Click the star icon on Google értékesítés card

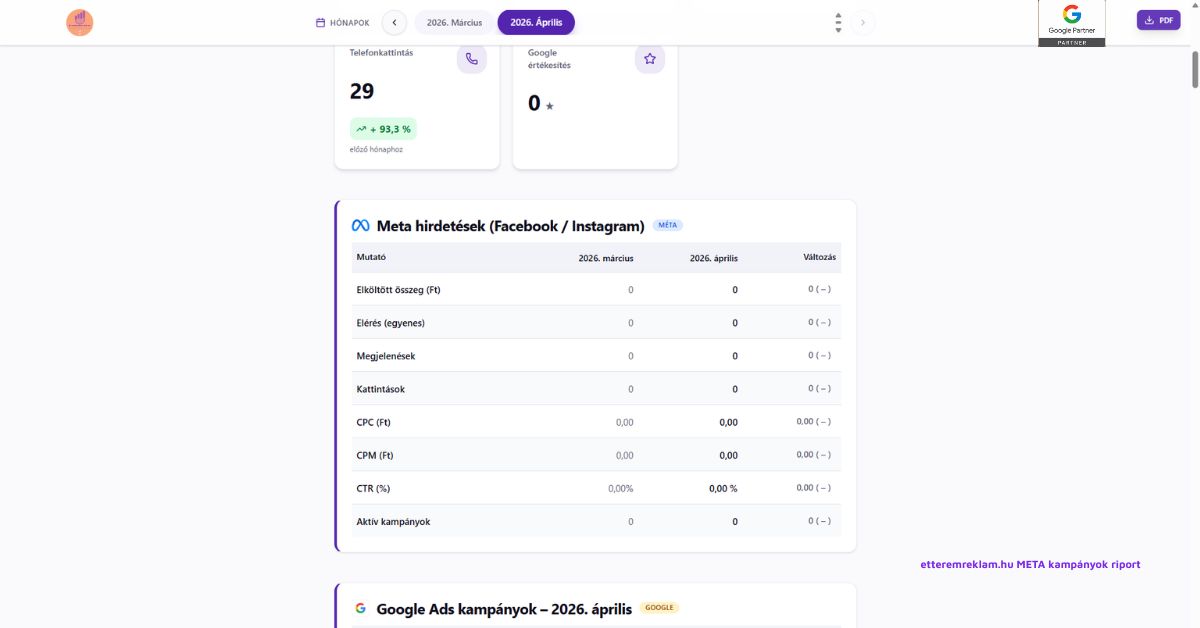click(650, 59)
